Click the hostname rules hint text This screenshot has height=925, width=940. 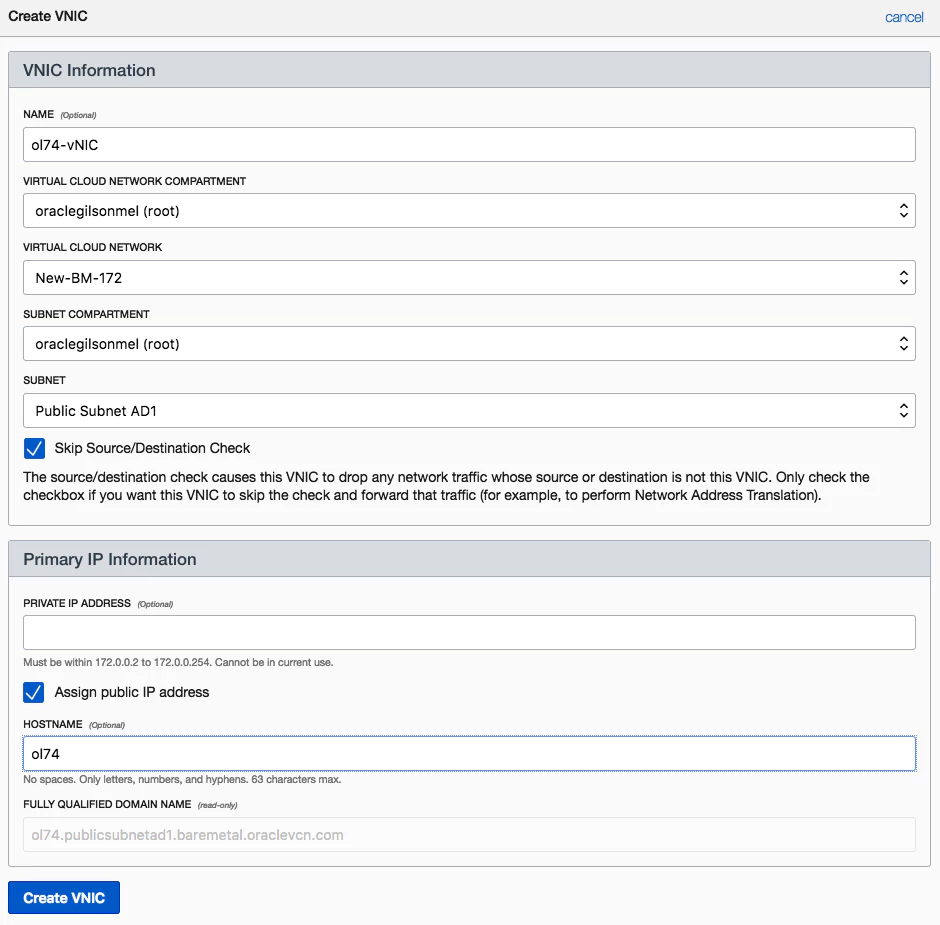pyautogui.click(x=181, y=779)
